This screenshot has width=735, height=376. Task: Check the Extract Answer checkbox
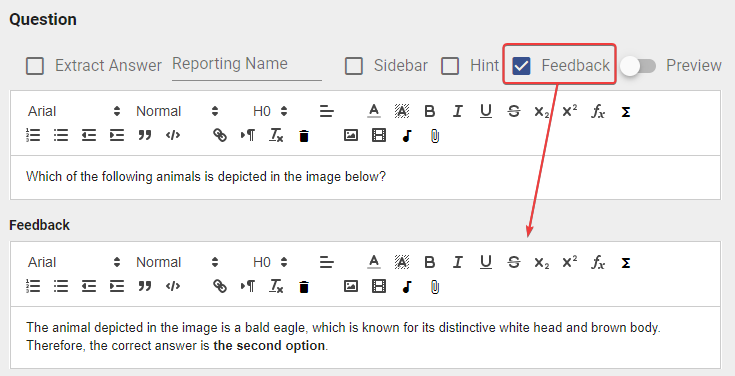pos(35,66)
